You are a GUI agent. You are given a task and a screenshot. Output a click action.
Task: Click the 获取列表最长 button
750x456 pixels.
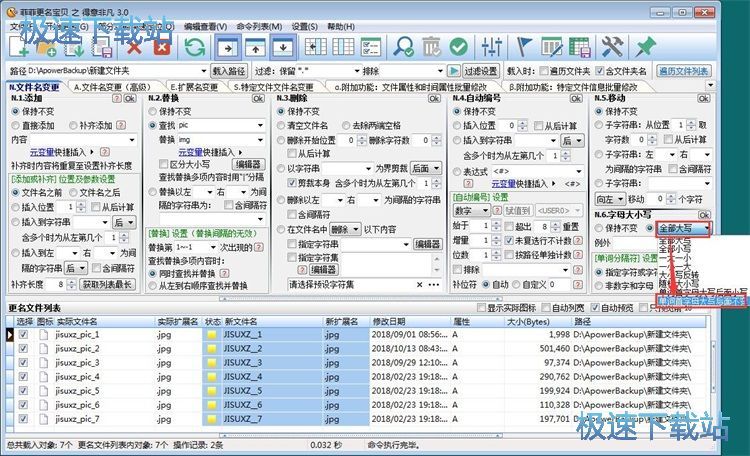click(107, 284)
